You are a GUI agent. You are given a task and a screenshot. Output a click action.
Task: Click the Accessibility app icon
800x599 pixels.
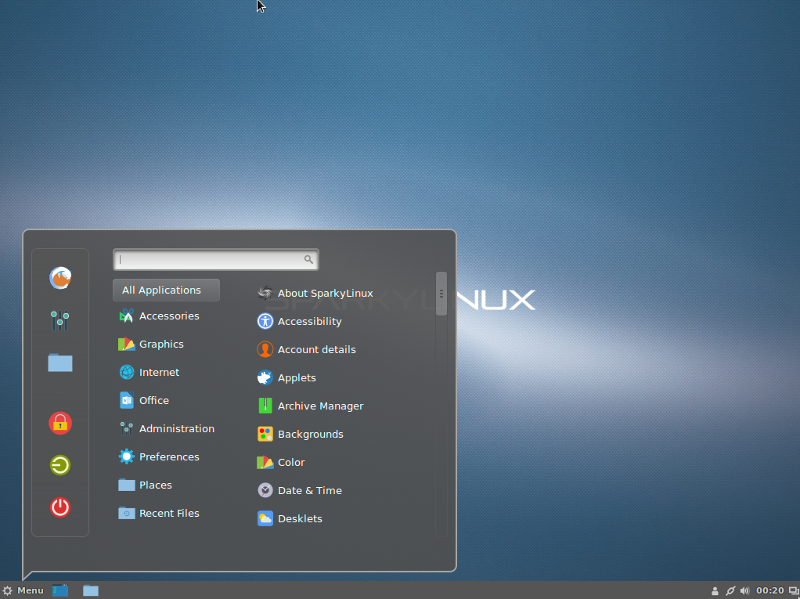[x=265, y=321]
